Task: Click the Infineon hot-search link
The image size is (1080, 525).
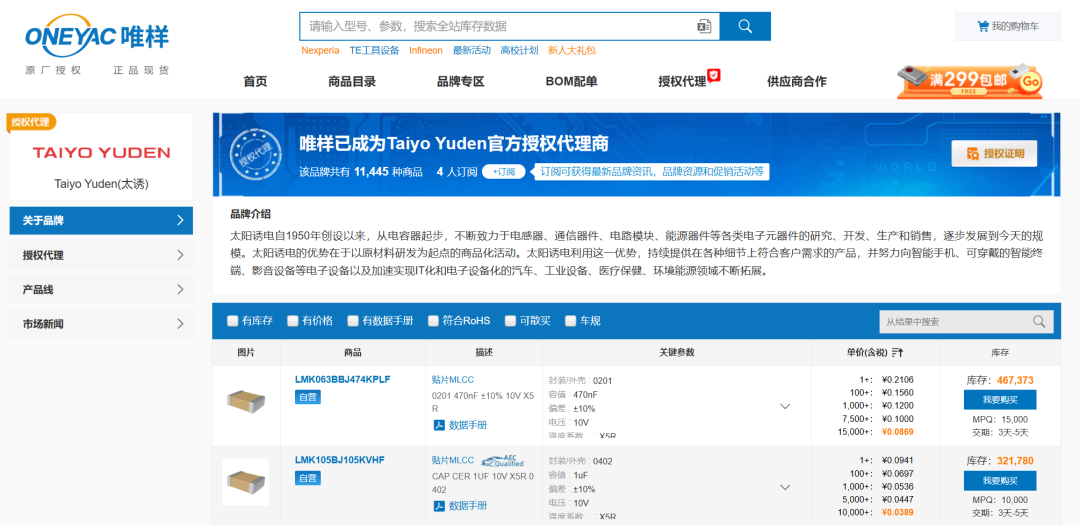Action: tap(426, 50)
